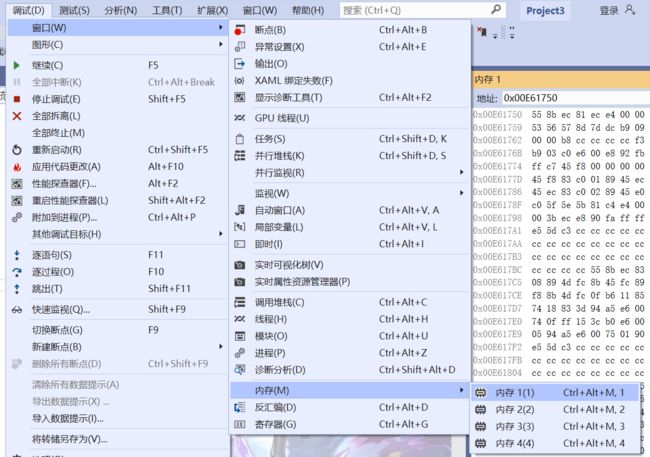Open Exception Settings (异常设置) icon entry
This screenshot has width=650, height=457.
pos(239,47)
